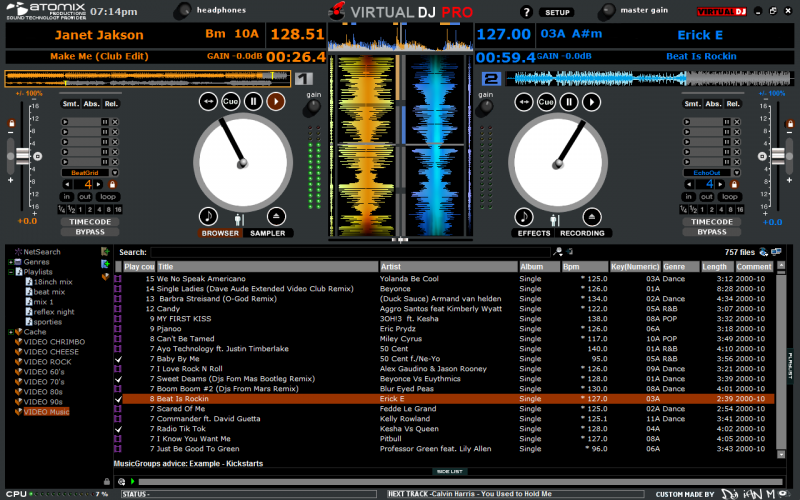
Task: Switch to the BROWSER tab
Action: 220,233
